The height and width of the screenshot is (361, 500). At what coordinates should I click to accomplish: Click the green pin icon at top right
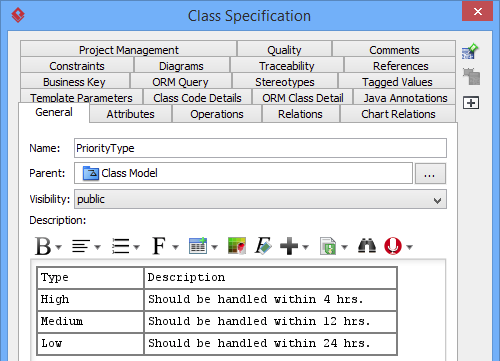coord(470,51)
